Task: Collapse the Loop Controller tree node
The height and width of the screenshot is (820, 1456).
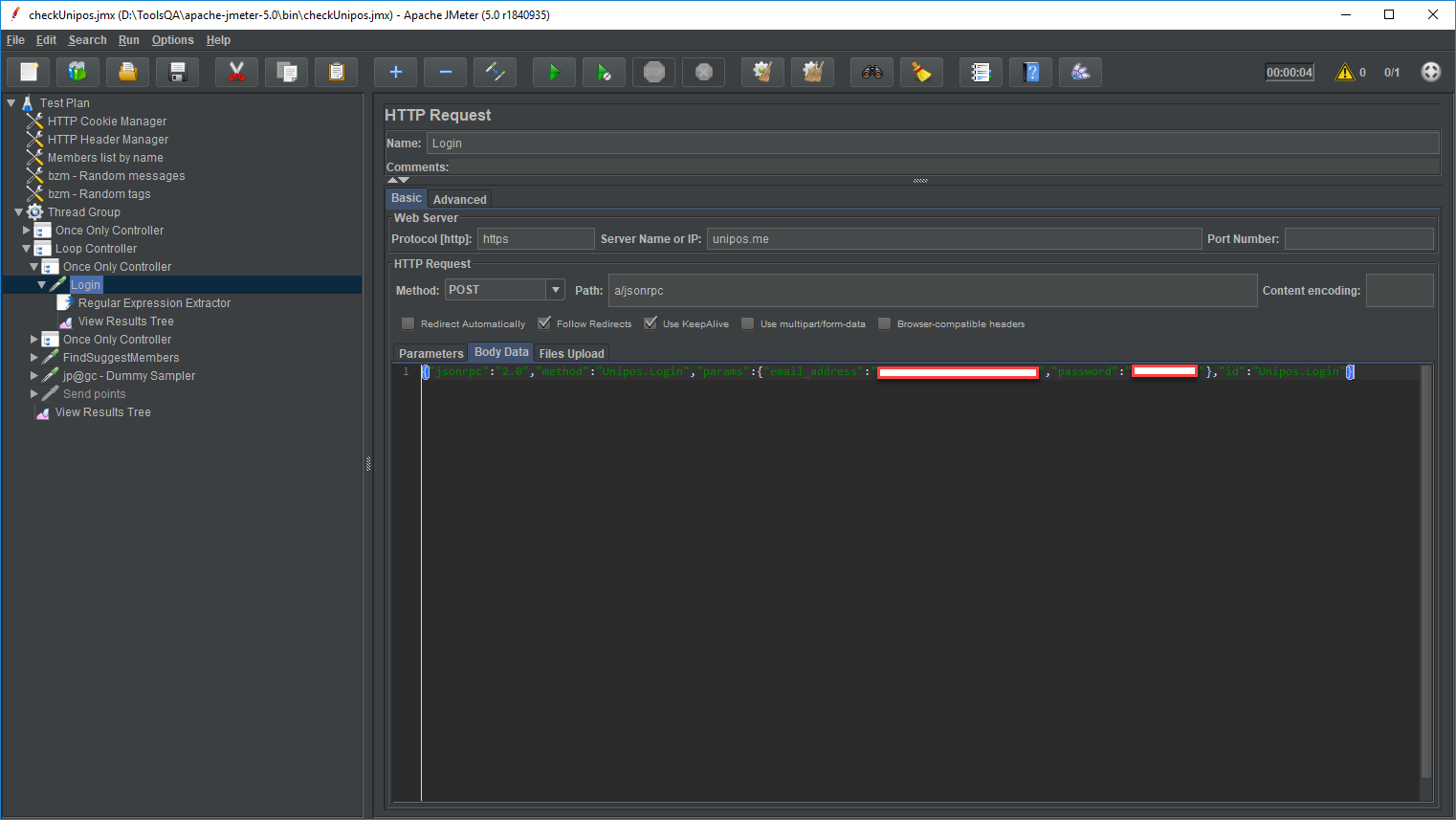Action: (27, 249)
